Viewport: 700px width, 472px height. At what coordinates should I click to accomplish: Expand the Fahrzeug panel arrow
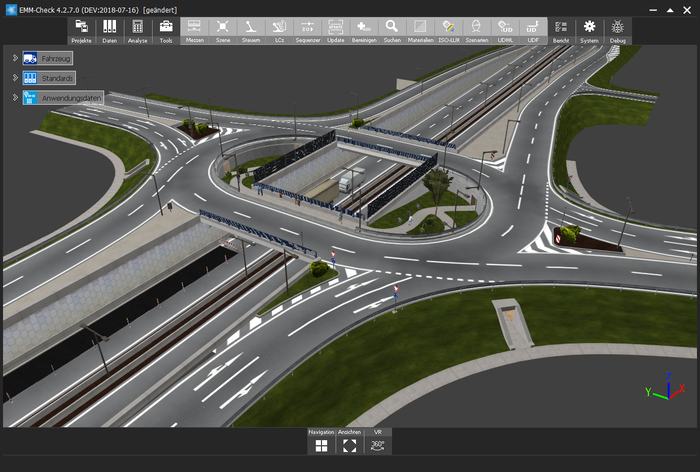[x=15, y=58]
